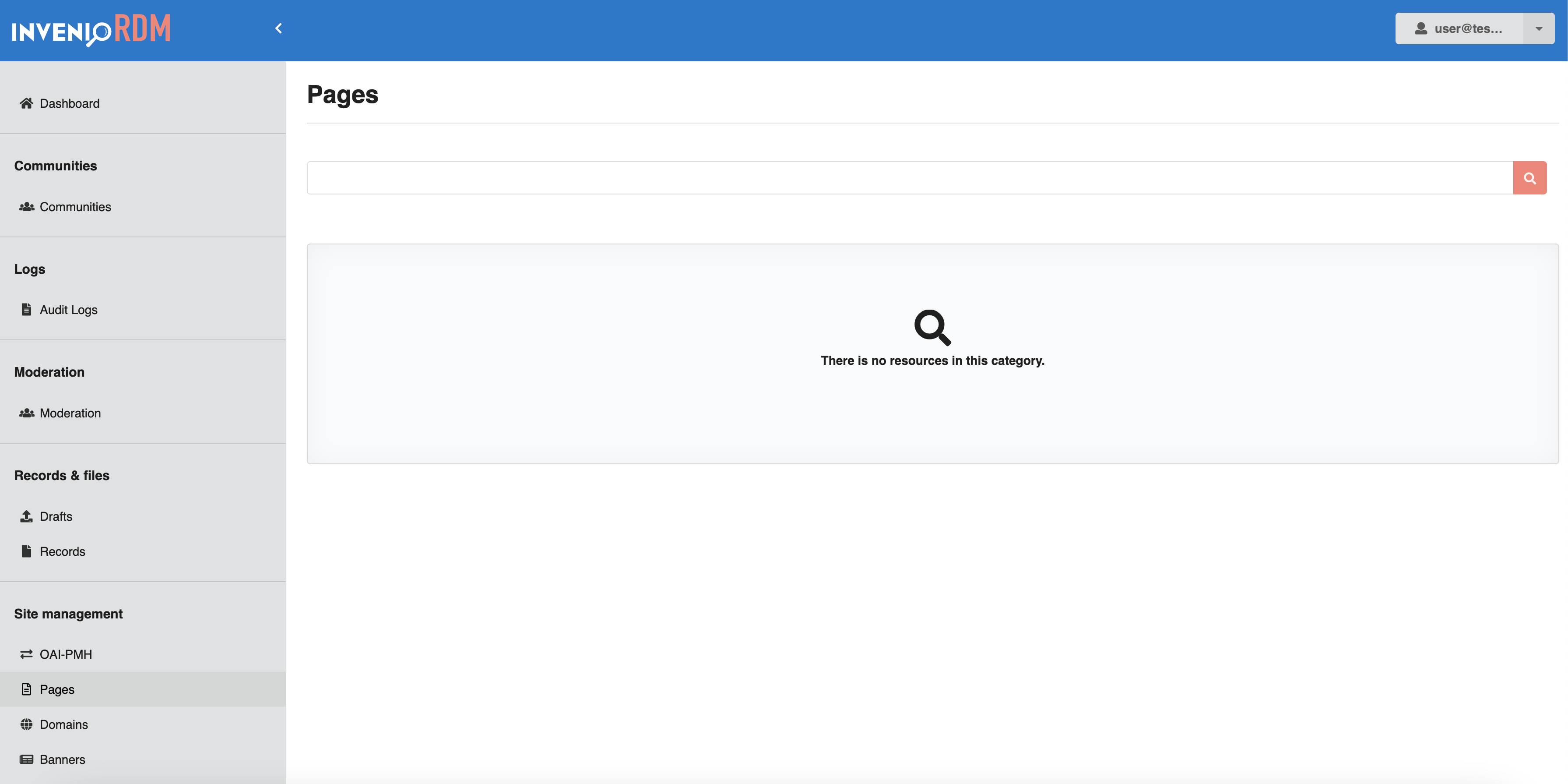This screenshot has height=784, width=1568.
Task: Open the Communities sidebar link
Action: (x=142, y=207)
